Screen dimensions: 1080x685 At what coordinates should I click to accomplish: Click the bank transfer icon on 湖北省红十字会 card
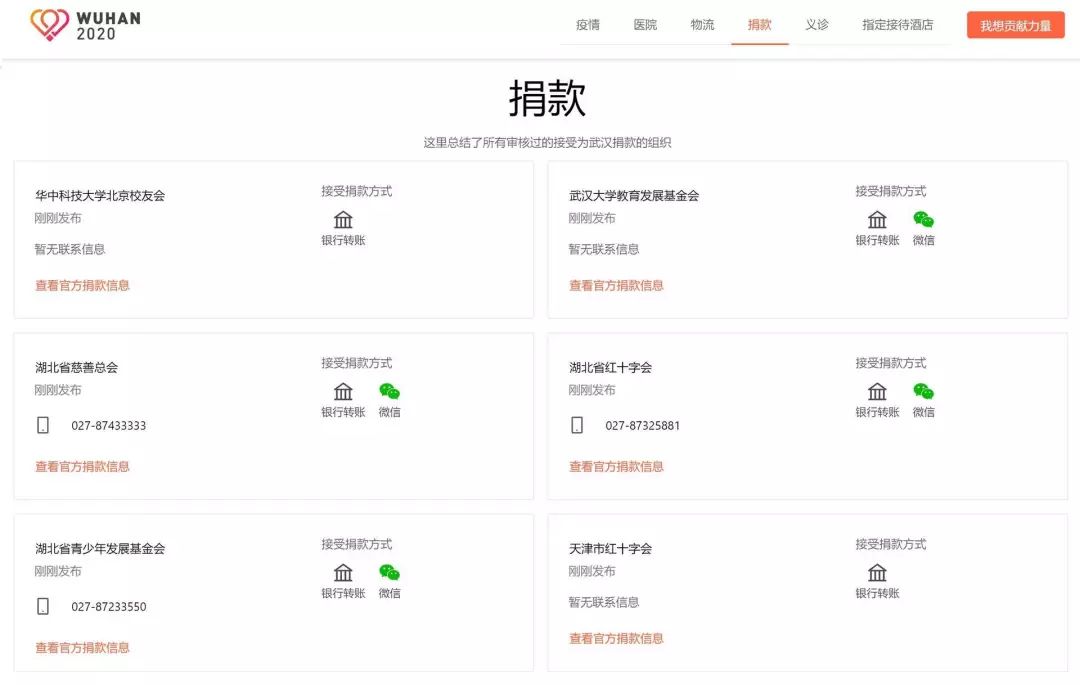878,391
